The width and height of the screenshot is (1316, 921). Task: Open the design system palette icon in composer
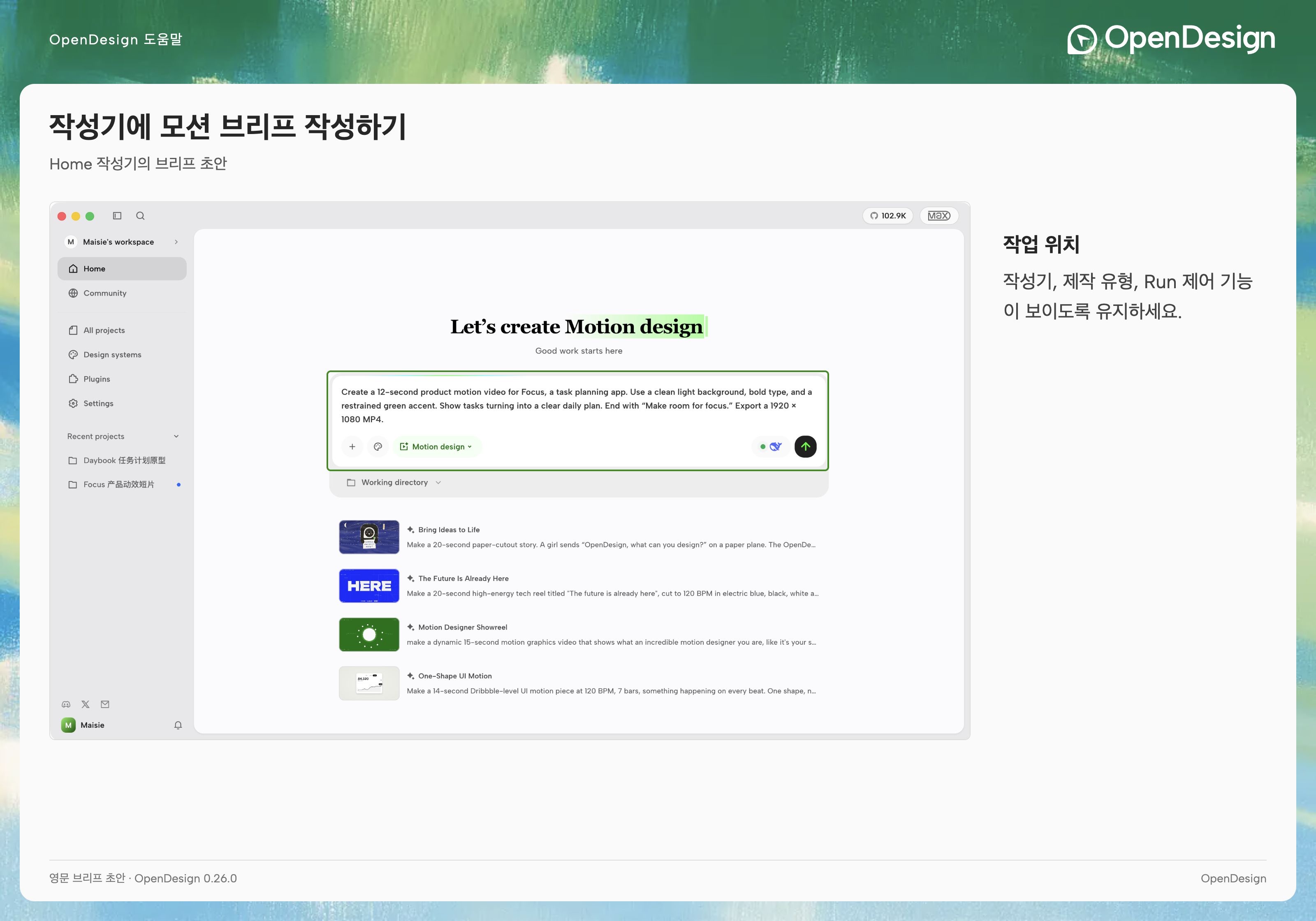[x=378, y=447]
